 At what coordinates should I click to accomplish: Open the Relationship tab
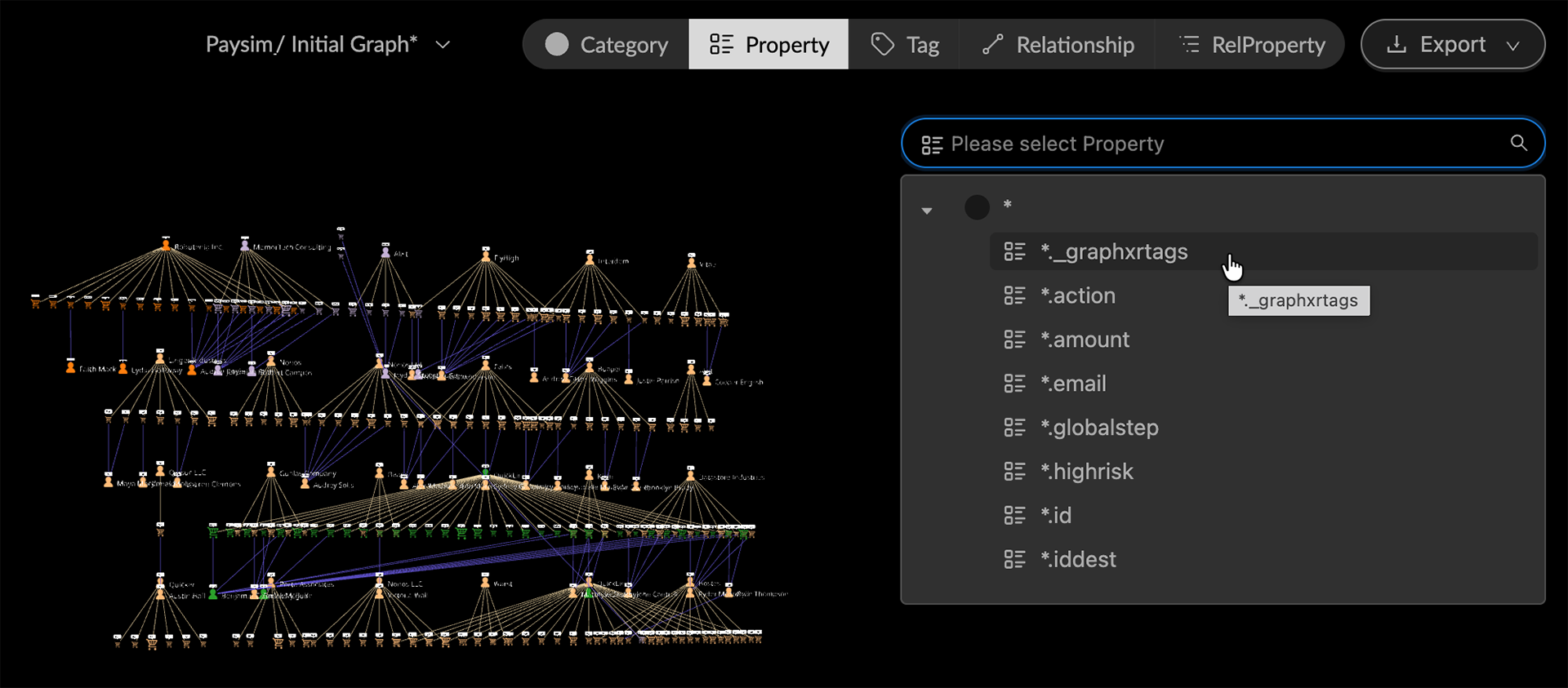[x=1058, y=45]
